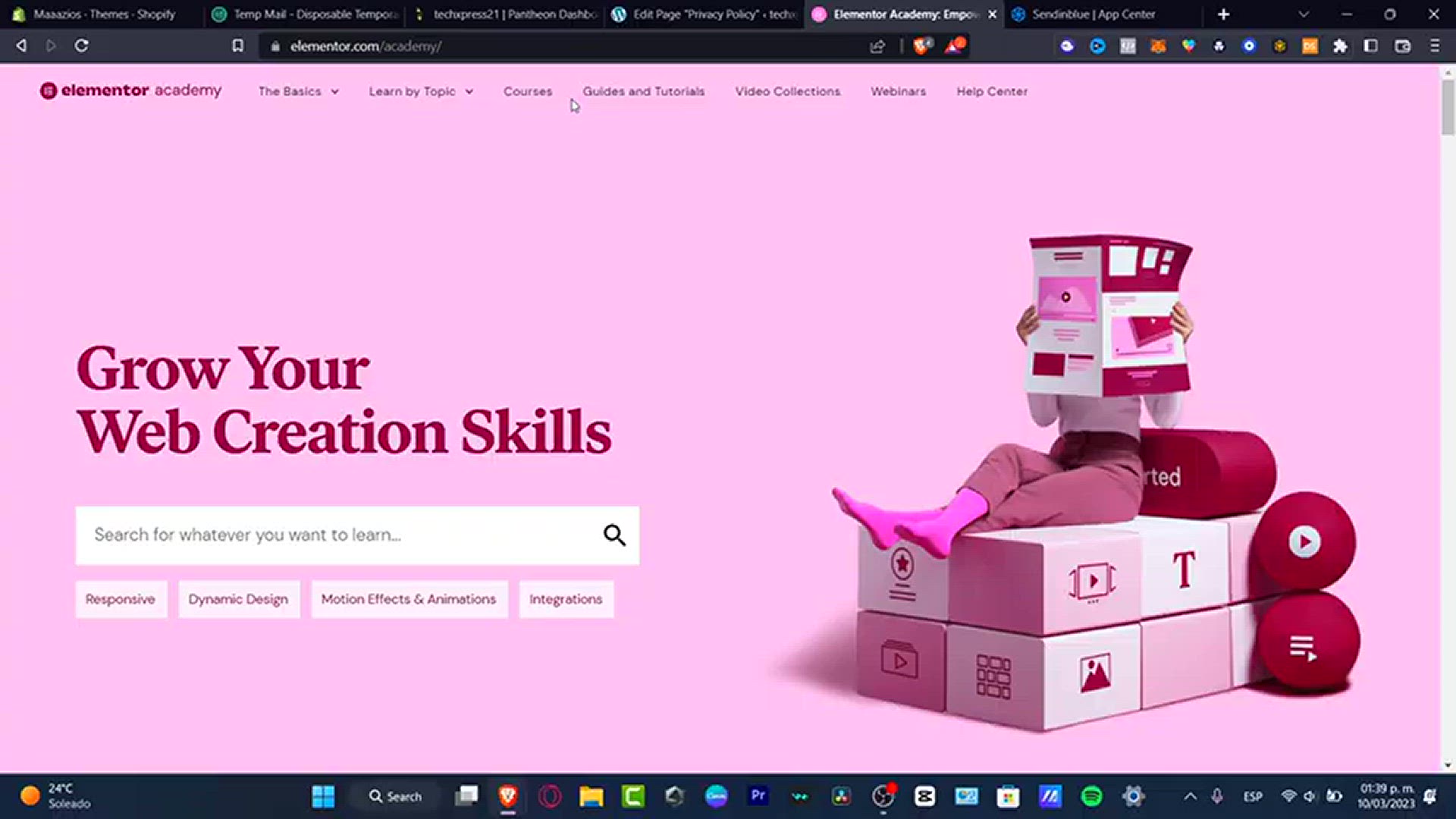Click the Courses navigation link
The width and height of the screenshot is (1456, 819).
click(528, 91)
